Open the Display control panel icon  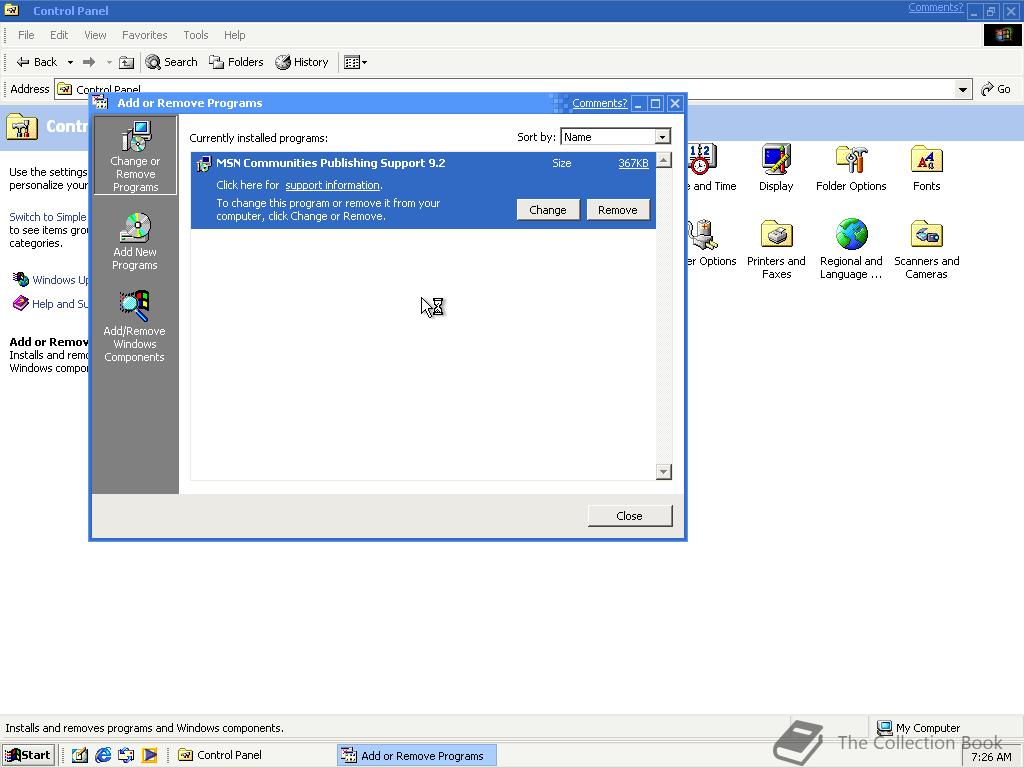(776, 165)
